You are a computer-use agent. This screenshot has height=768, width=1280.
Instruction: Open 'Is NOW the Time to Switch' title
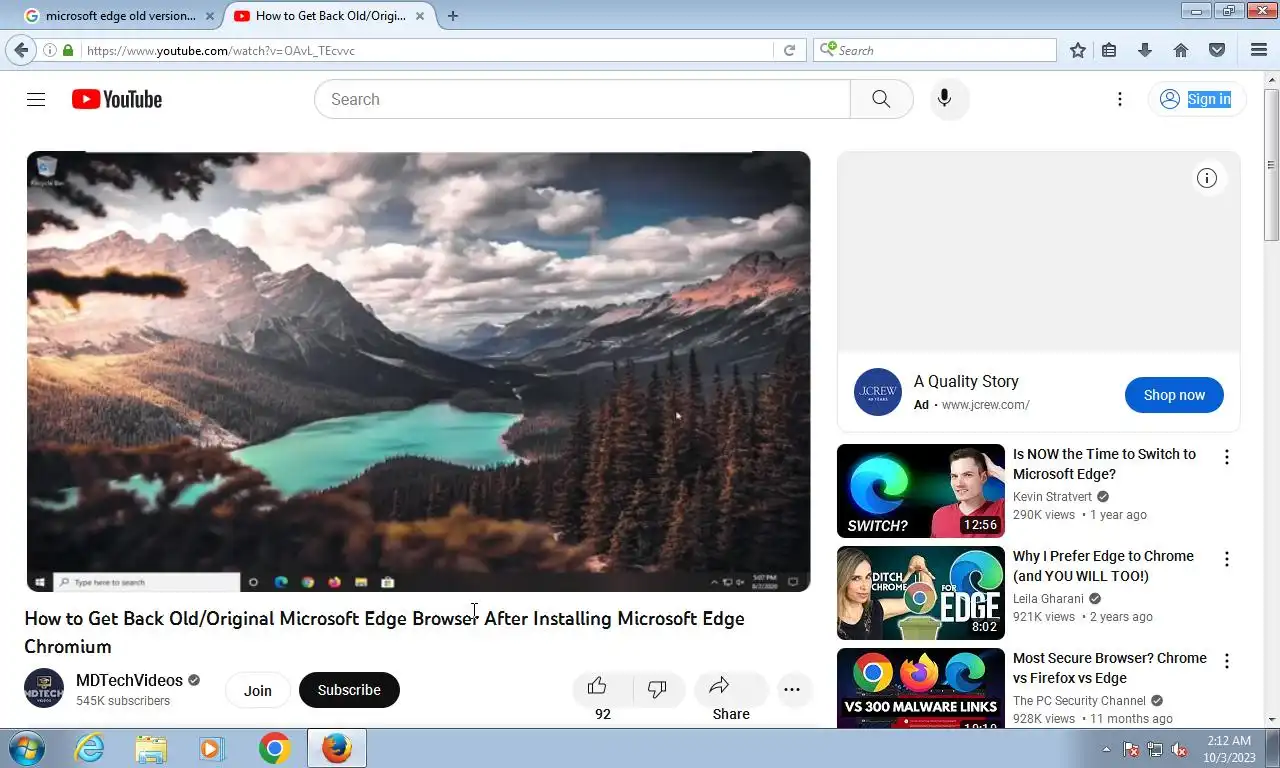pos(1104,464)
